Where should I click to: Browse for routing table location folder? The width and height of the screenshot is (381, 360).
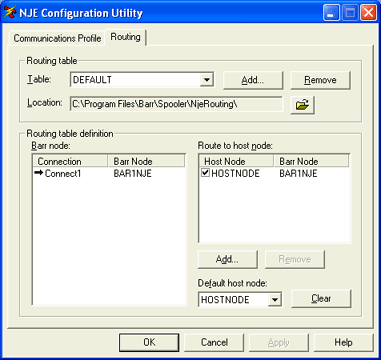click(302, 105)
